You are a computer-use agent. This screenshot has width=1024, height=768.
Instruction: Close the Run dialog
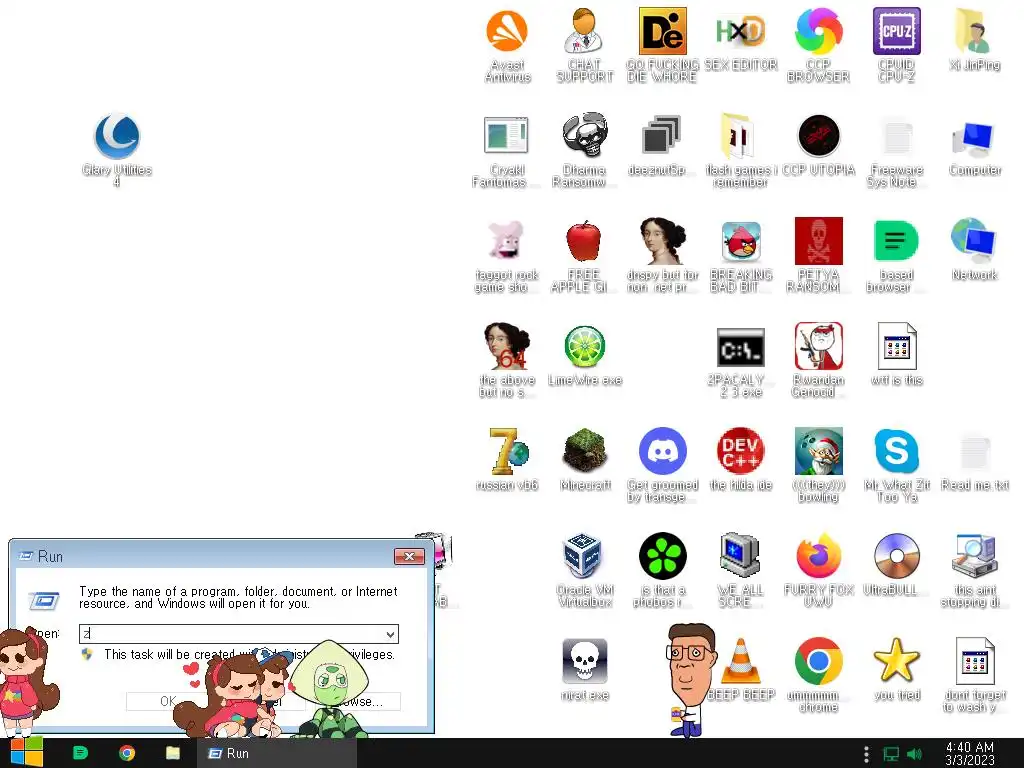409,556
